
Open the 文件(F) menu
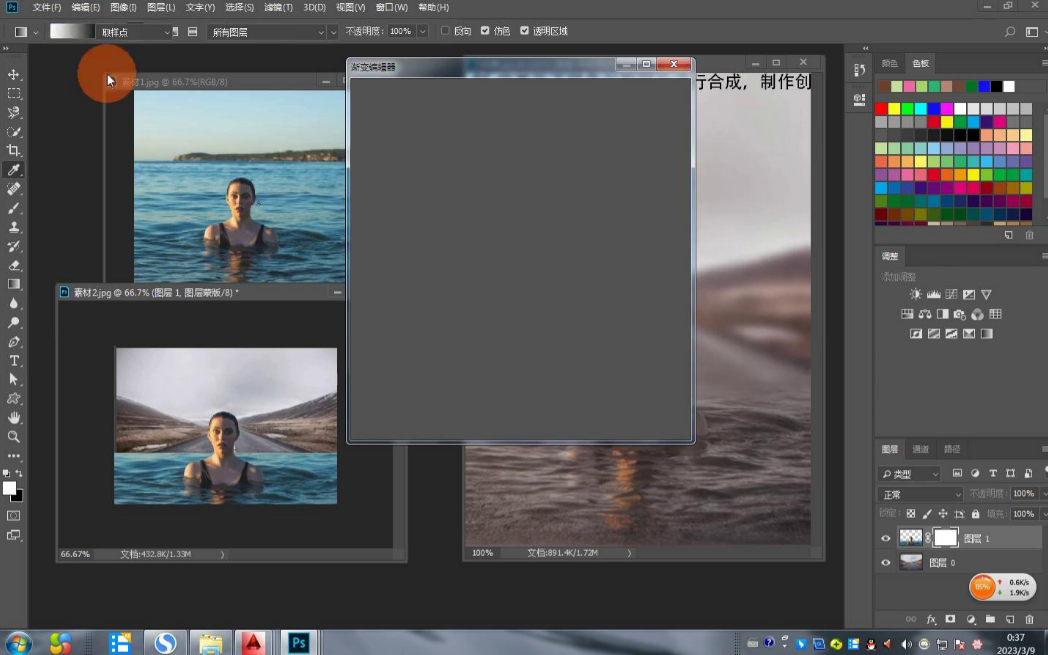pos(47,7)
